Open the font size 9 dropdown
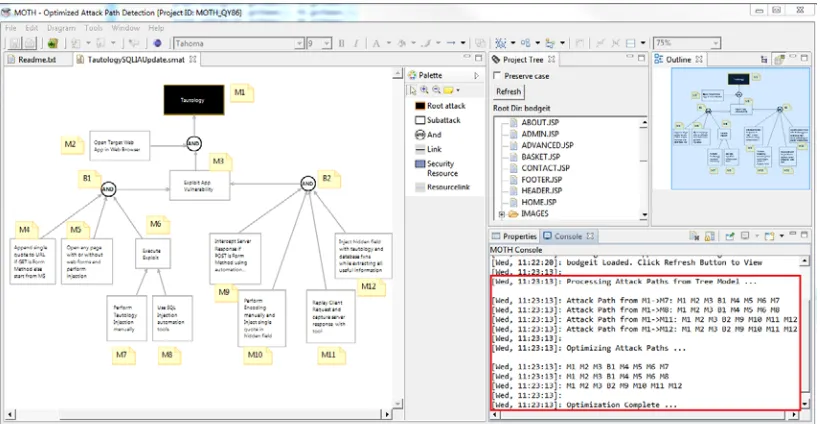This screenshot has height=424, width=820. pos(326,43)
